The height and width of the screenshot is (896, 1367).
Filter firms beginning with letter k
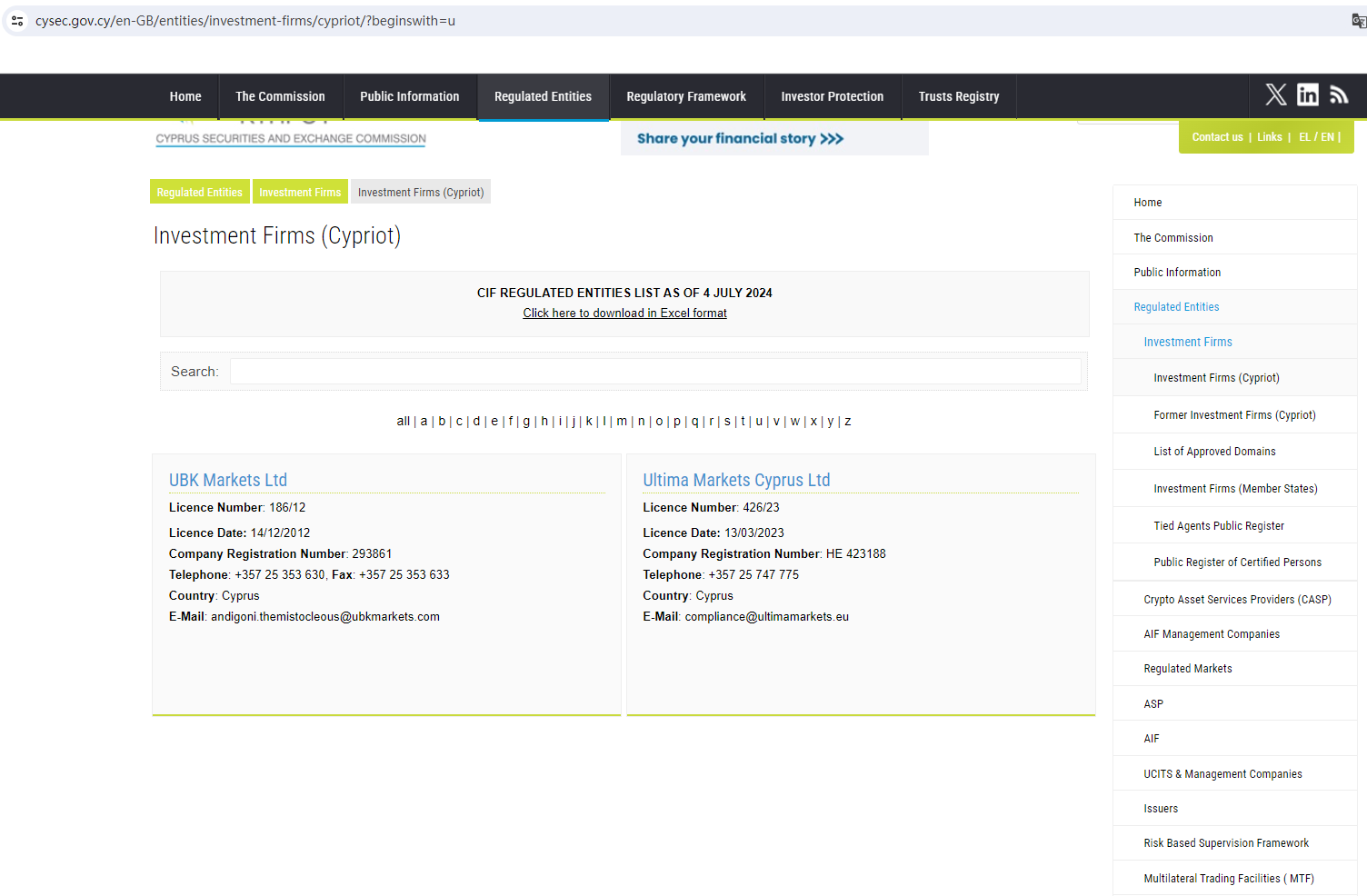[589, 421]
